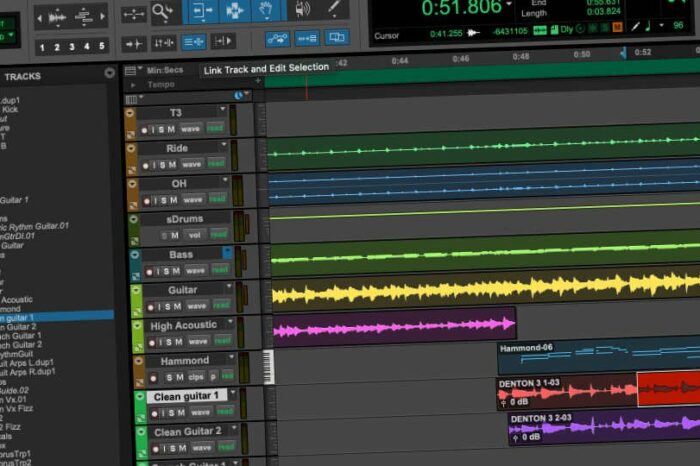700x466 pixels.
Task: Click the Hammond track keyboard strip
Action: pyautogui.click(x=268, y=367)
